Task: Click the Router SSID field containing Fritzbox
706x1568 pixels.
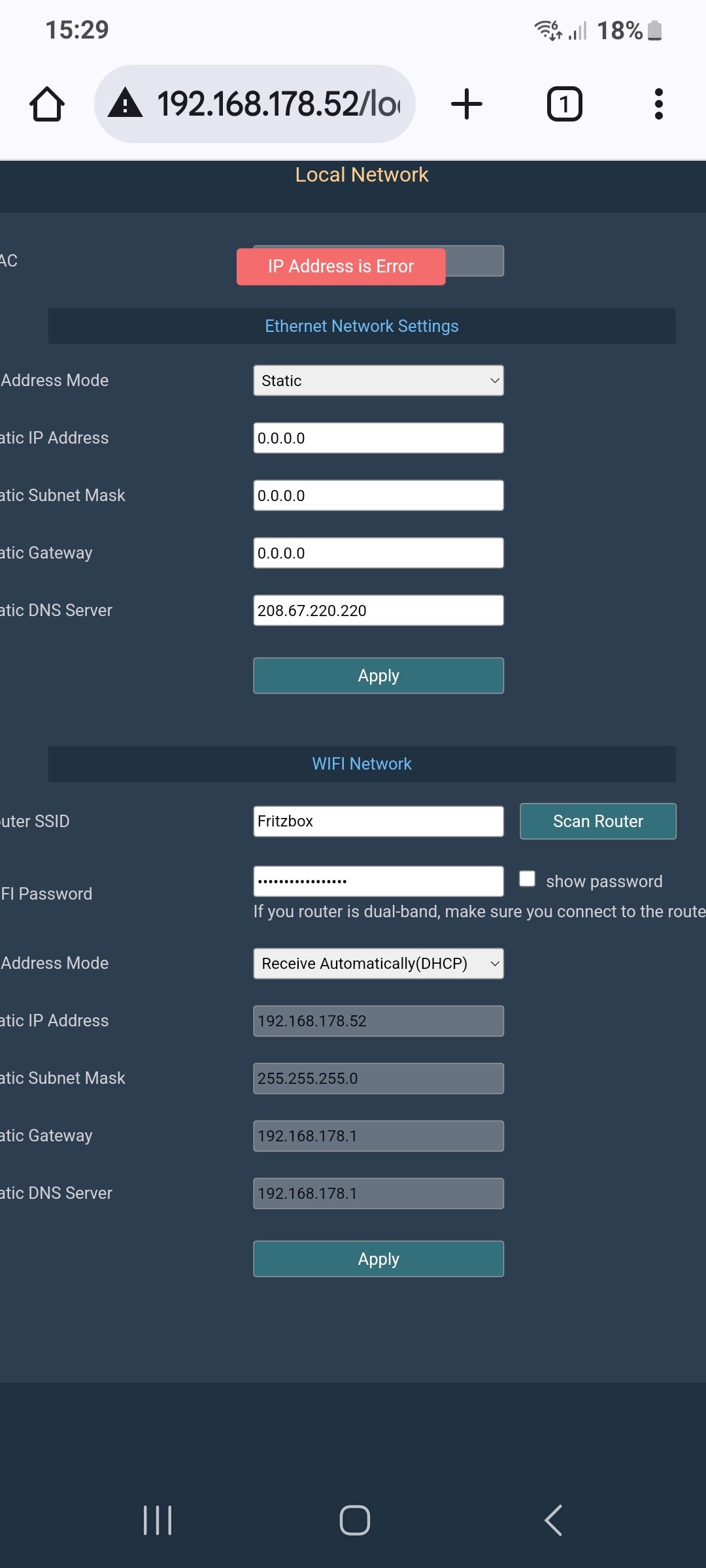Action: [378, 821]
